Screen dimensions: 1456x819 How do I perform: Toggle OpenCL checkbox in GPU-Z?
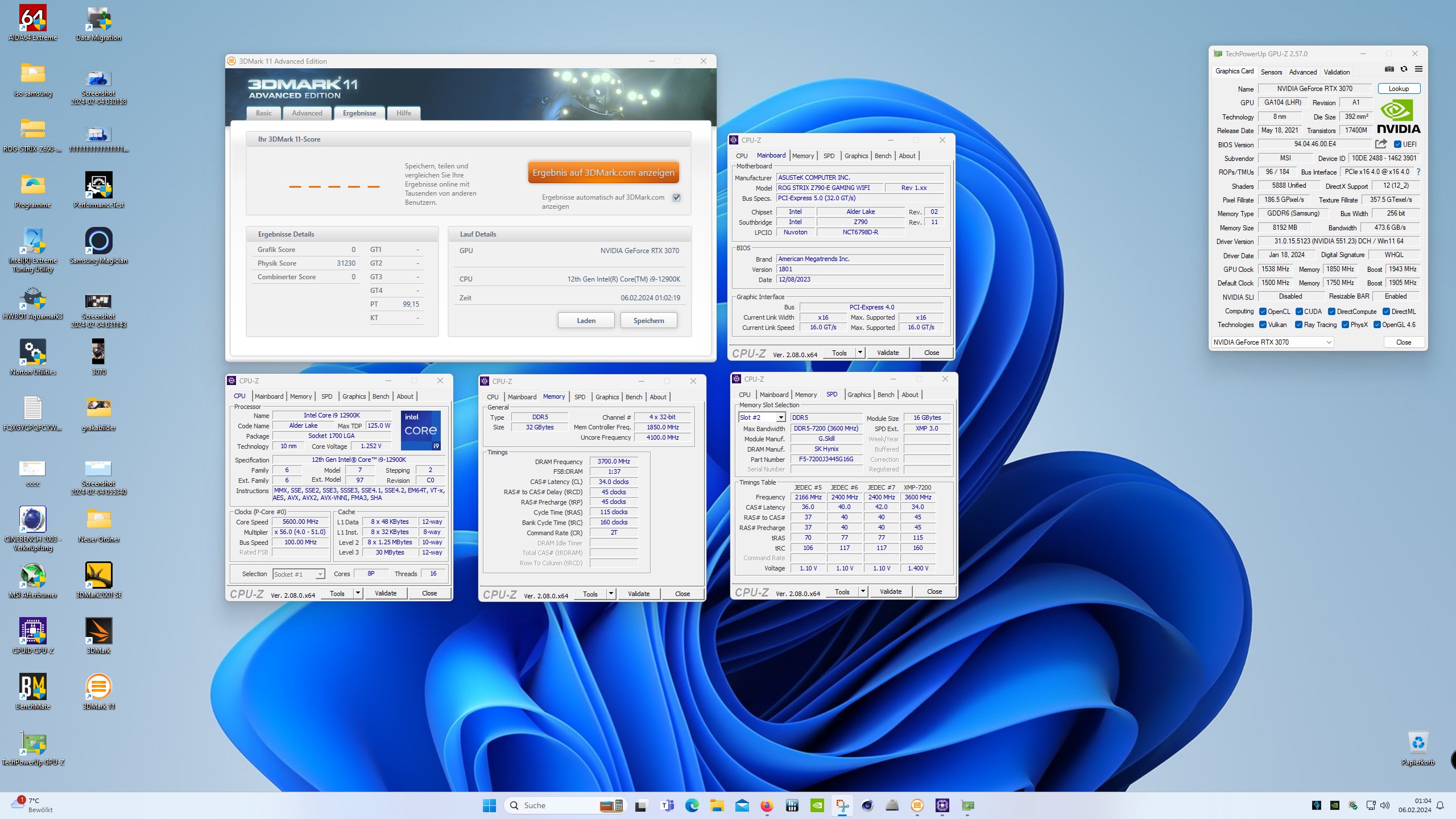coord(1263,312)
